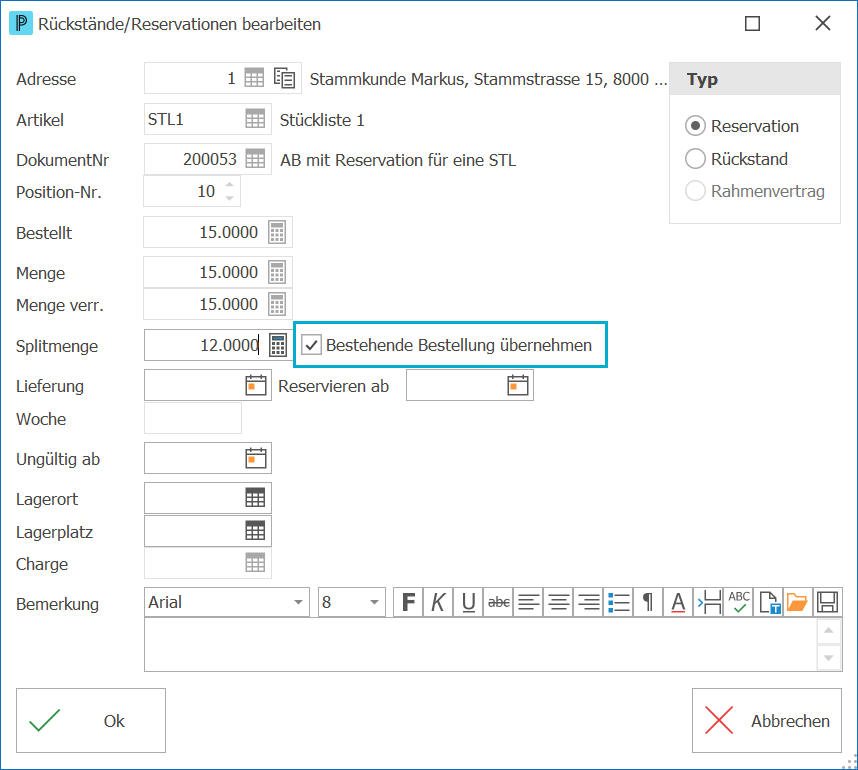Open the Lagerort lookup grid icon
Viewport: 858px width, 770px height.
(255, 498)
